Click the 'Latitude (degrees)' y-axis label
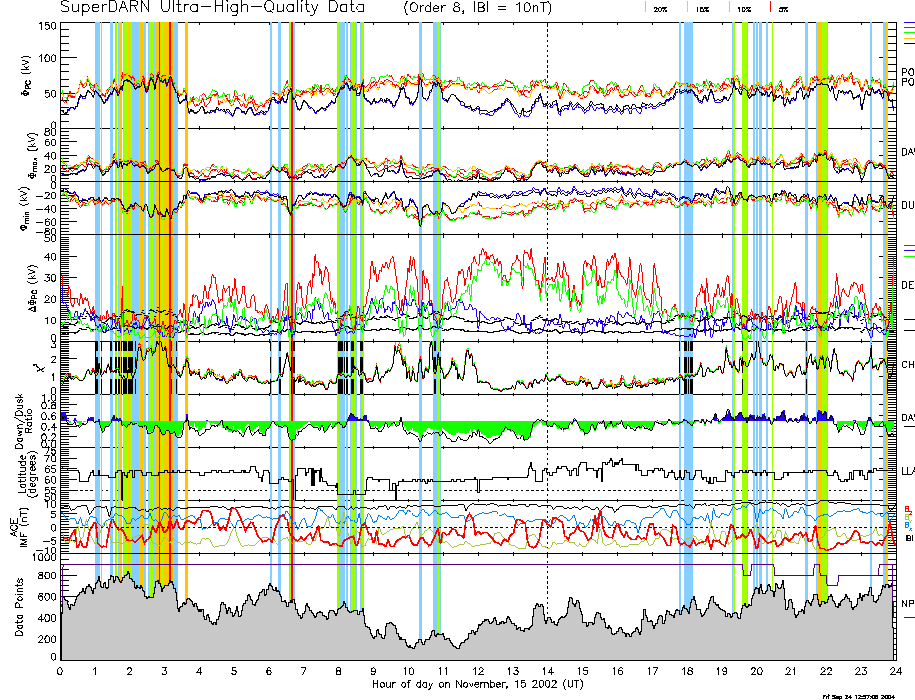This screenshot has width=915, height=700. point(26,474)
